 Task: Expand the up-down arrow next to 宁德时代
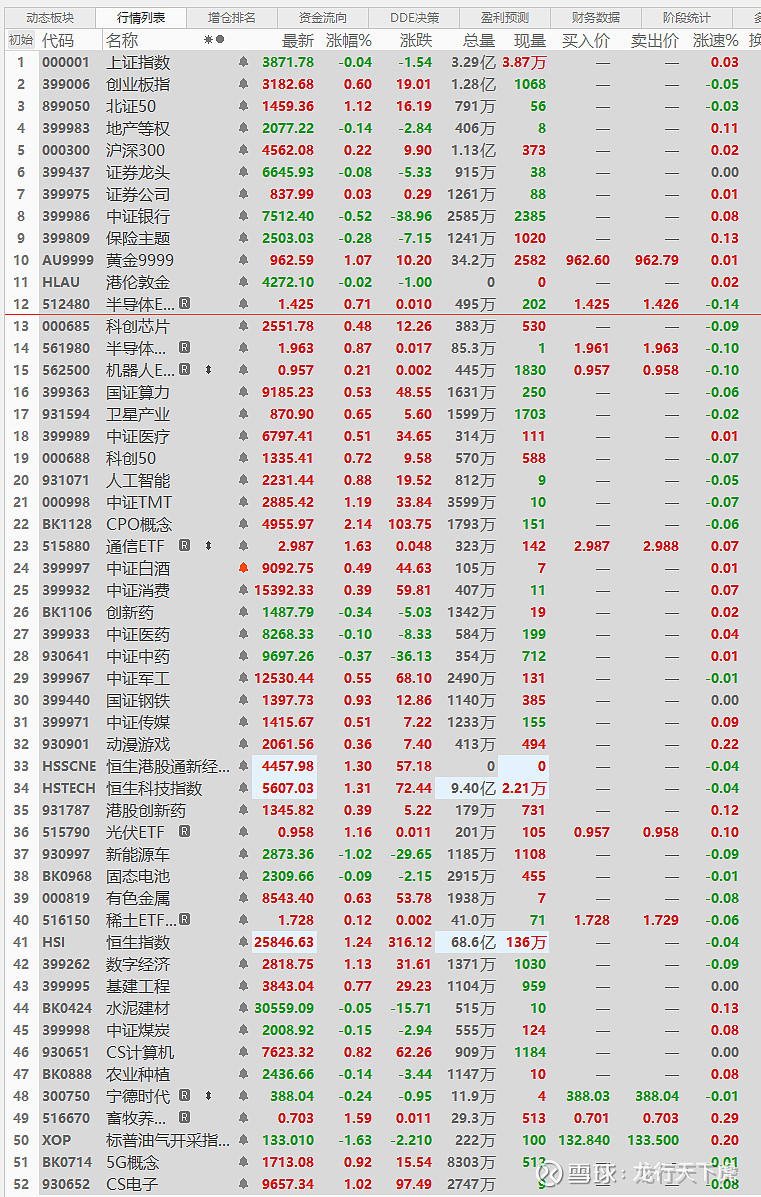[x=208, y=1096]
